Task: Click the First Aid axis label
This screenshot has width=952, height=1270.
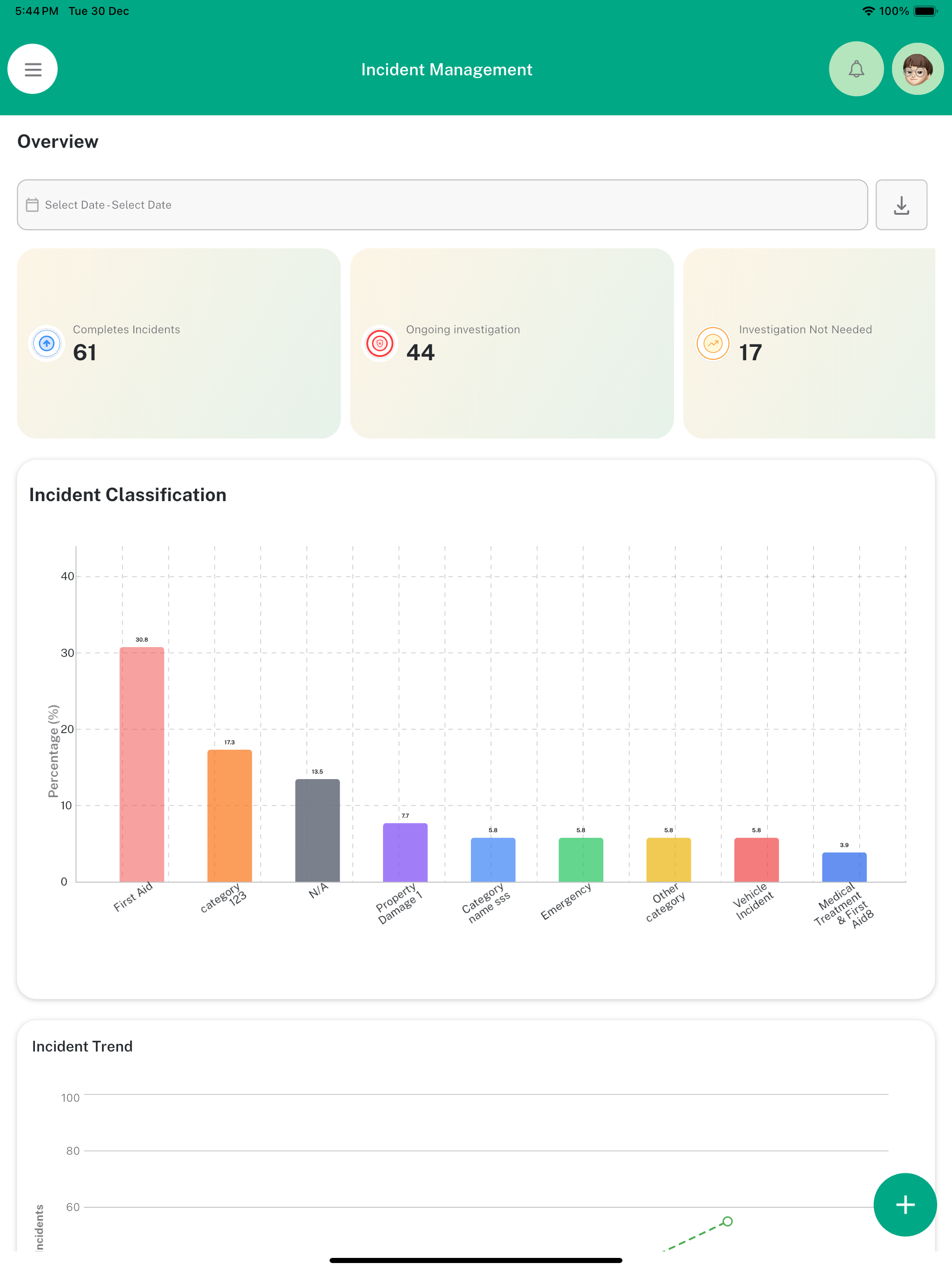Action: click(133, 897)
